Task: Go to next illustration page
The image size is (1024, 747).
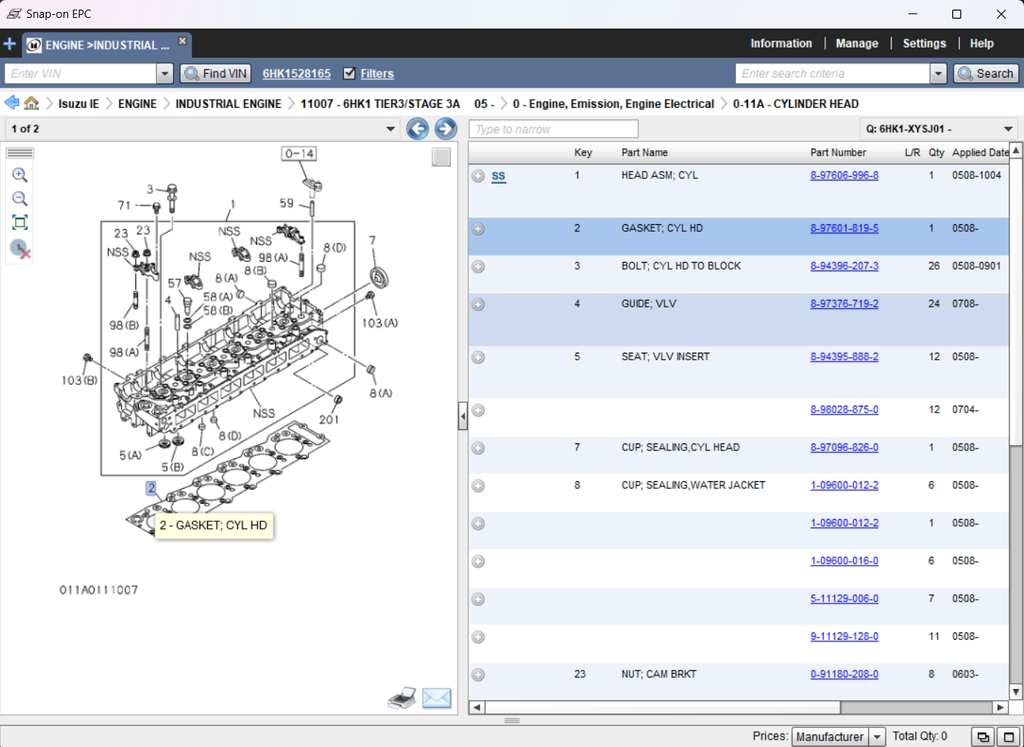Action: pyautogui.click(x=445, y=129)
